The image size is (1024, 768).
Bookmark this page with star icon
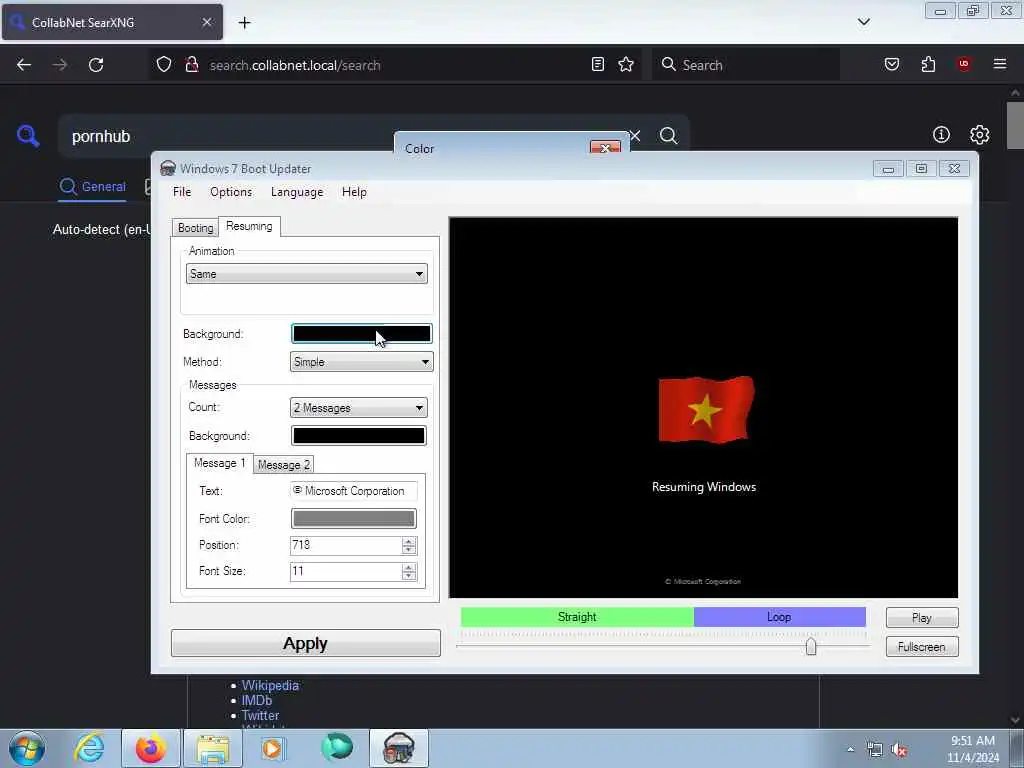point(626,64)
